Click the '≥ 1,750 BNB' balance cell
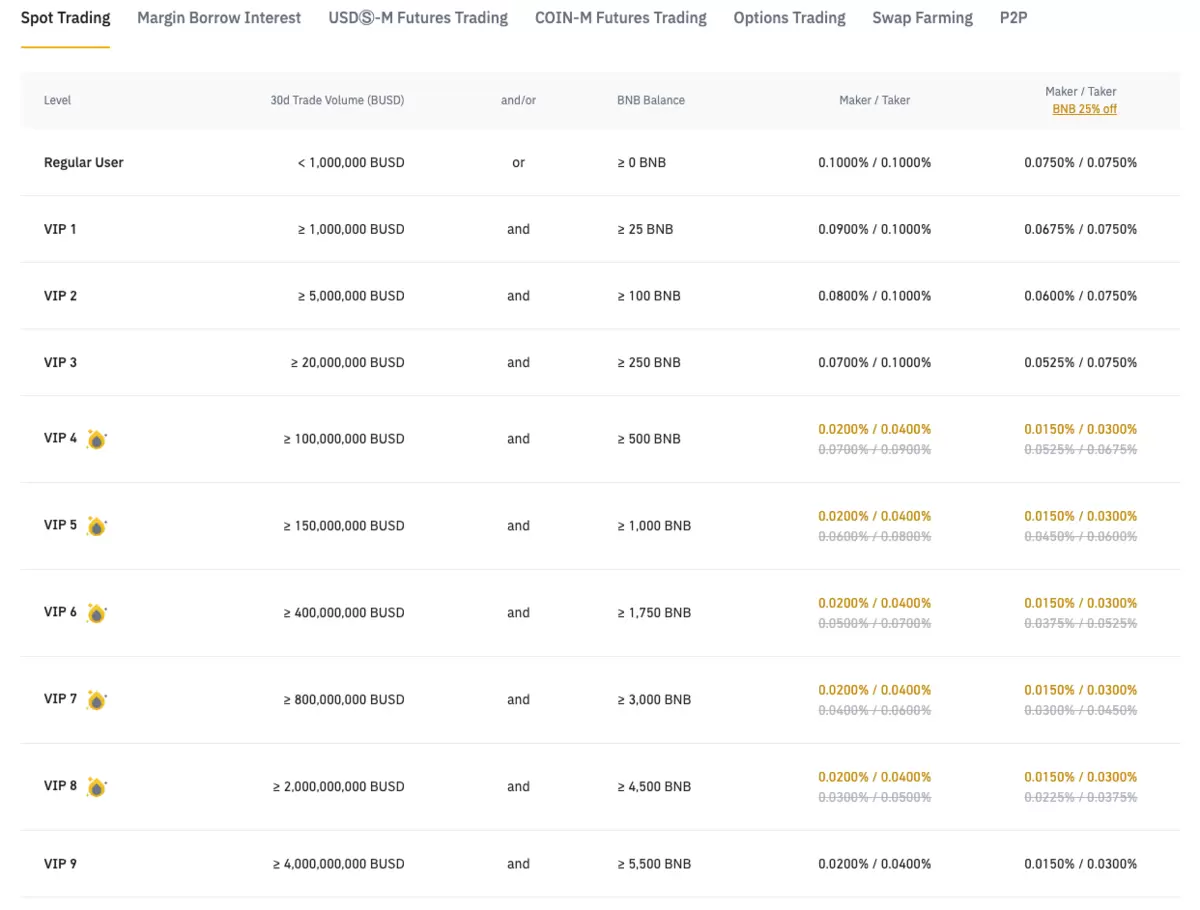The image size is (1200, 910). (x=654, y=613)
